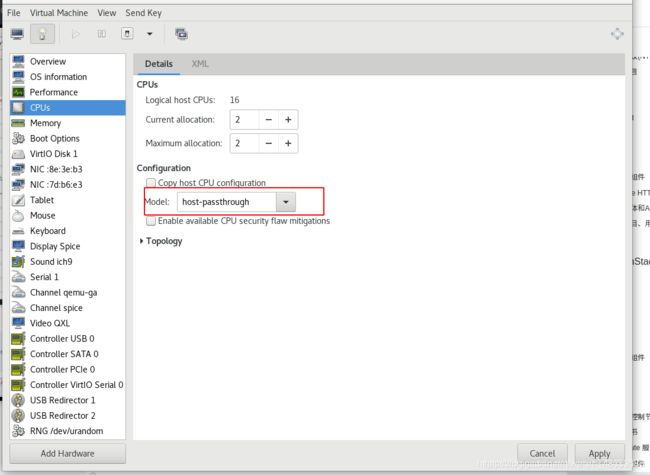Open the Memory entry
The height and width of the screenshot is (475, 650).
coord(68,123)
